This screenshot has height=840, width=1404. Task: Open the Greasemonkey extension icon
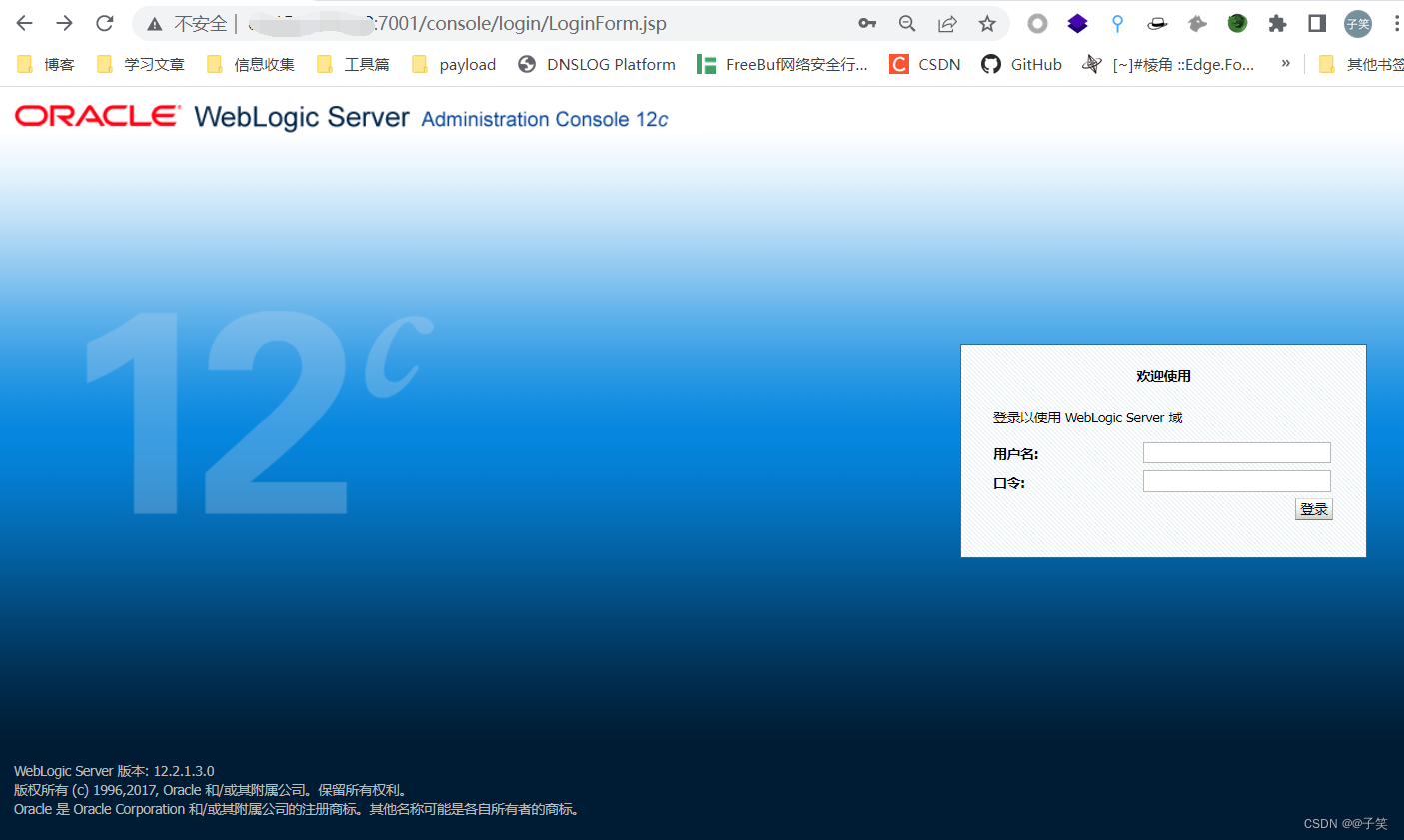(1237, 22)
